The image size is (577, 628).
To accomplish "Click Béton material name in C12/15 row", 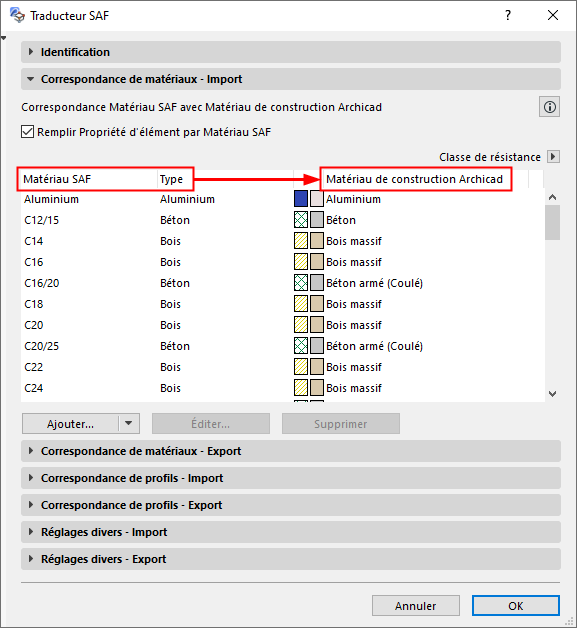I will (341, 220).
